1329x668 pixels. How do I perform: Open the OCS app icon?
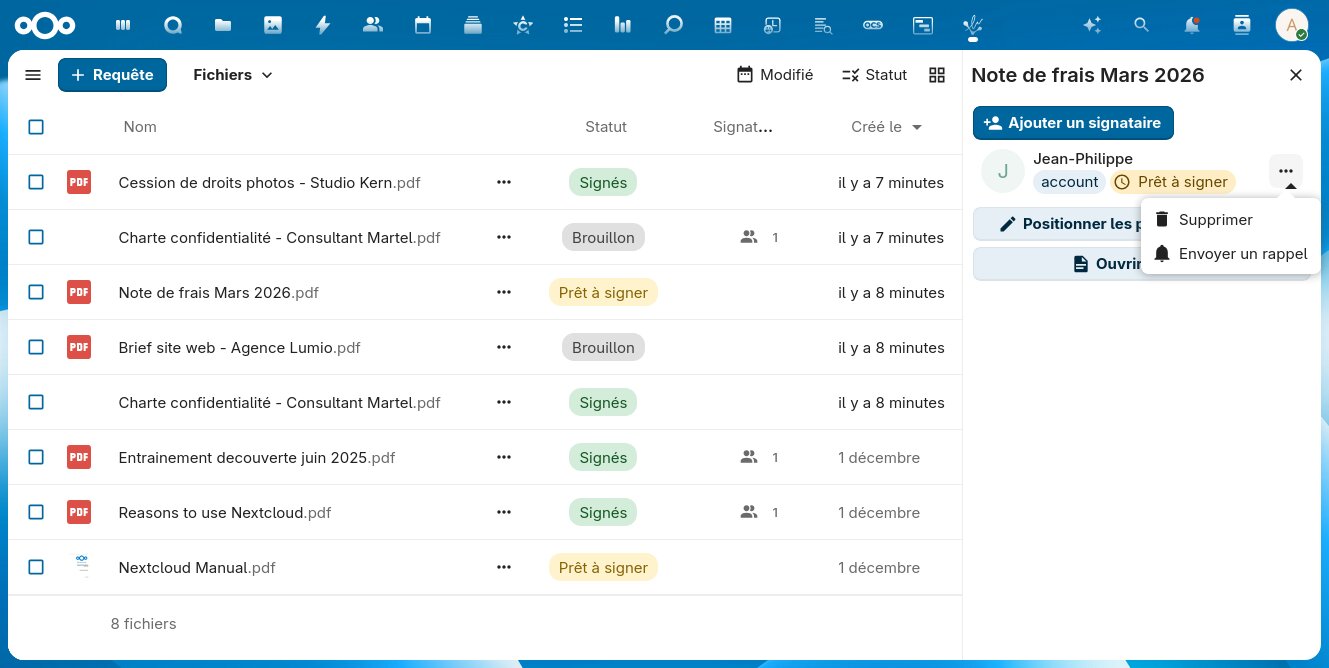point(873,25)
